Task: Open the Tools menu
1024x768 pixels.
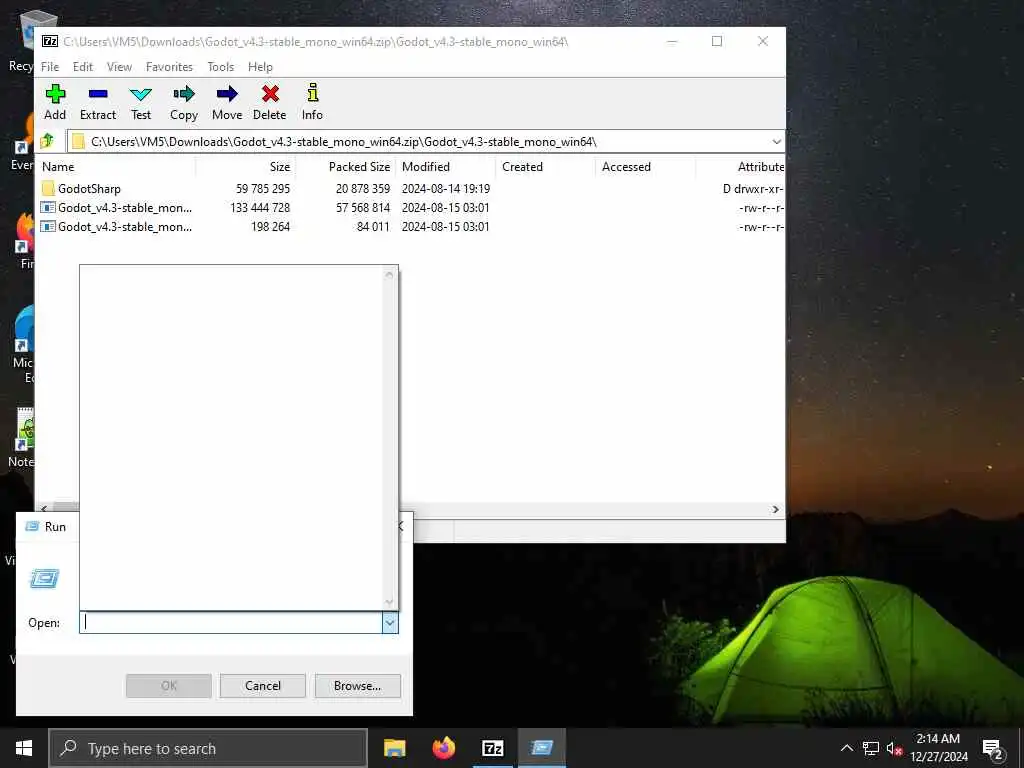Action: [220, 67]
